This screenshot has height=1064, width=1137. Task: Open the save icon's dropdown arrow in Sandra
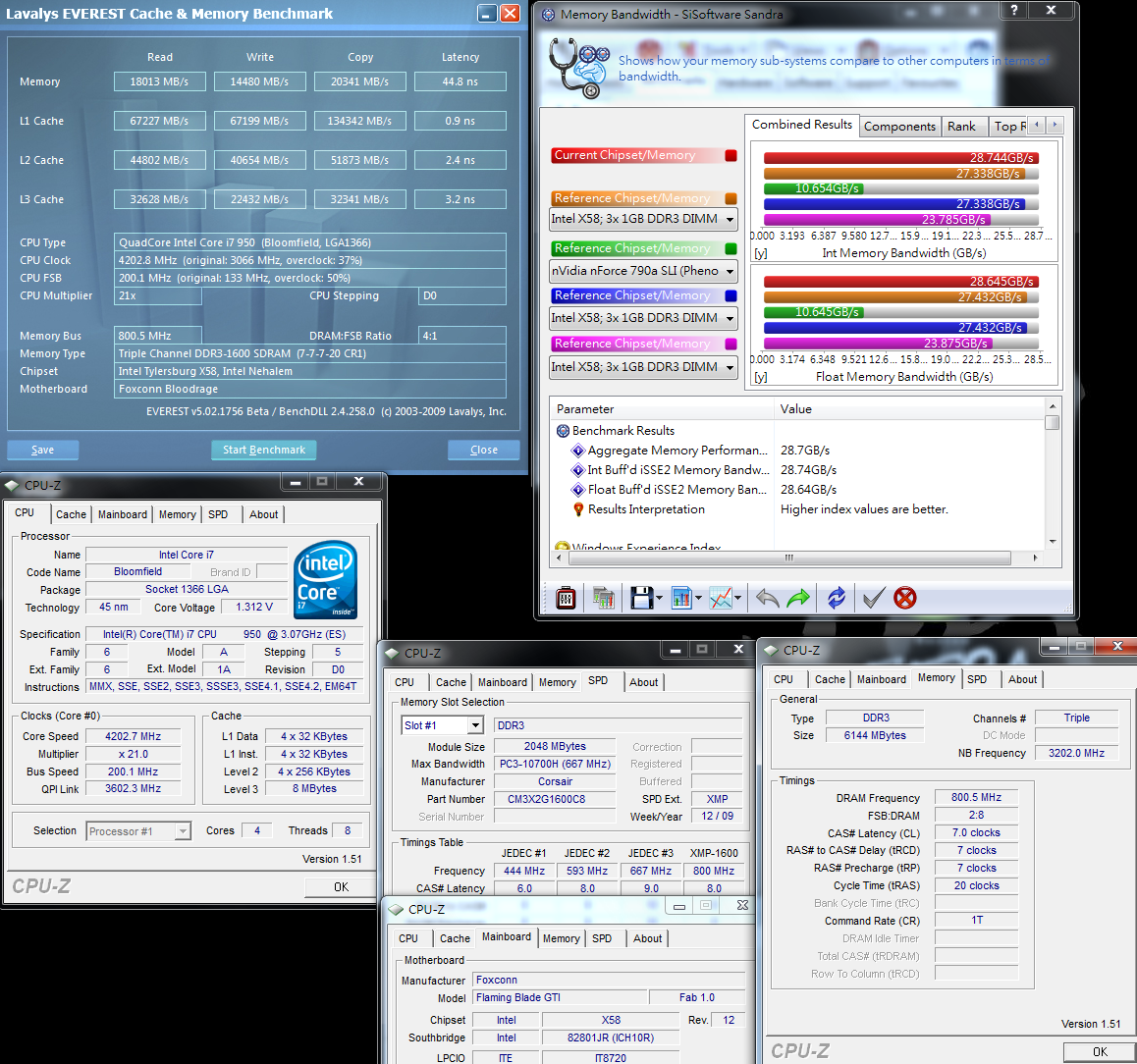659,598
